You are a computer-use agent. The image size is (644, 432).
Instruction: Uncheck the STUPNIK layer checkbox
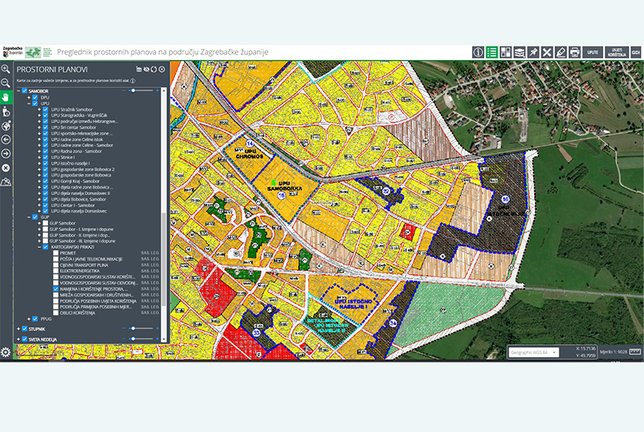pos(24,327)
